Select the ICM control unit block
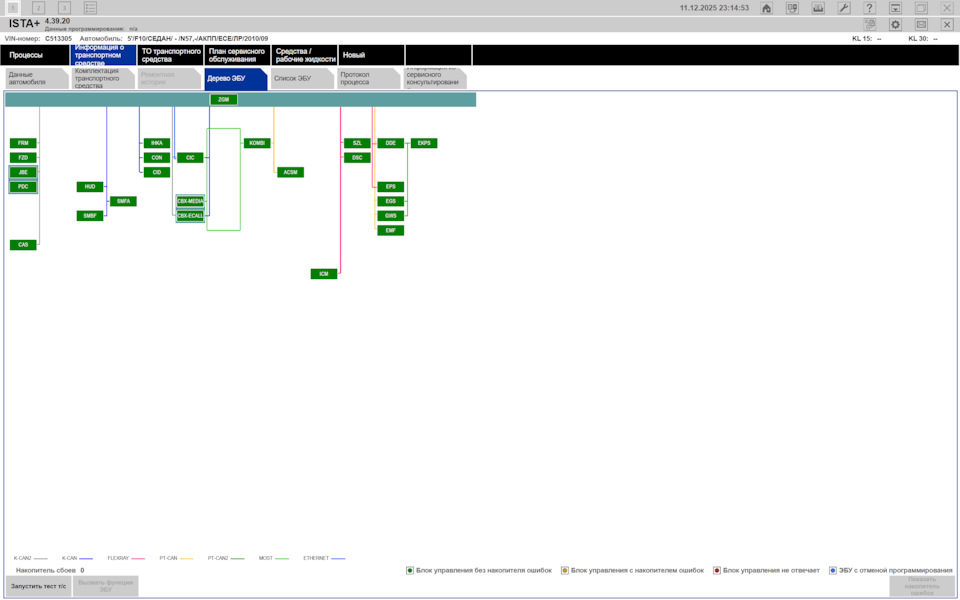The image size is (960, 600). click(324, 274)
